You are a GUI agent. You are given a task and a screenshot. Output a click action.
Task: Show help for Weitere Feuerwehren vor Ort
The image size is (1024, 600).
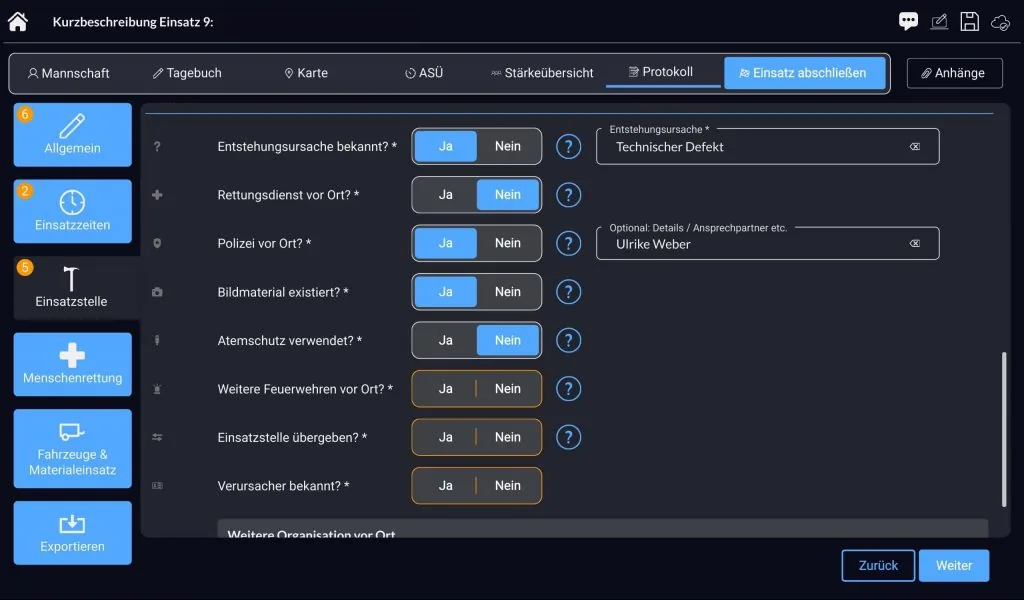point(568,388)
